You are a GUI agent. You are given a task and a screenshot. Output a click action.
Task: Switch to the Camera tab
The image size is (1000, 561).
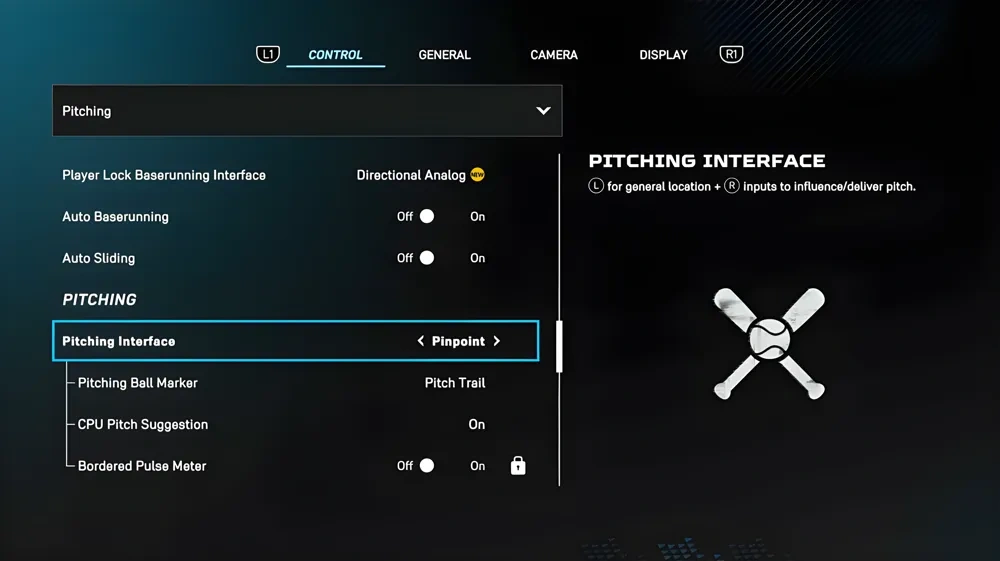click(554, 55)
